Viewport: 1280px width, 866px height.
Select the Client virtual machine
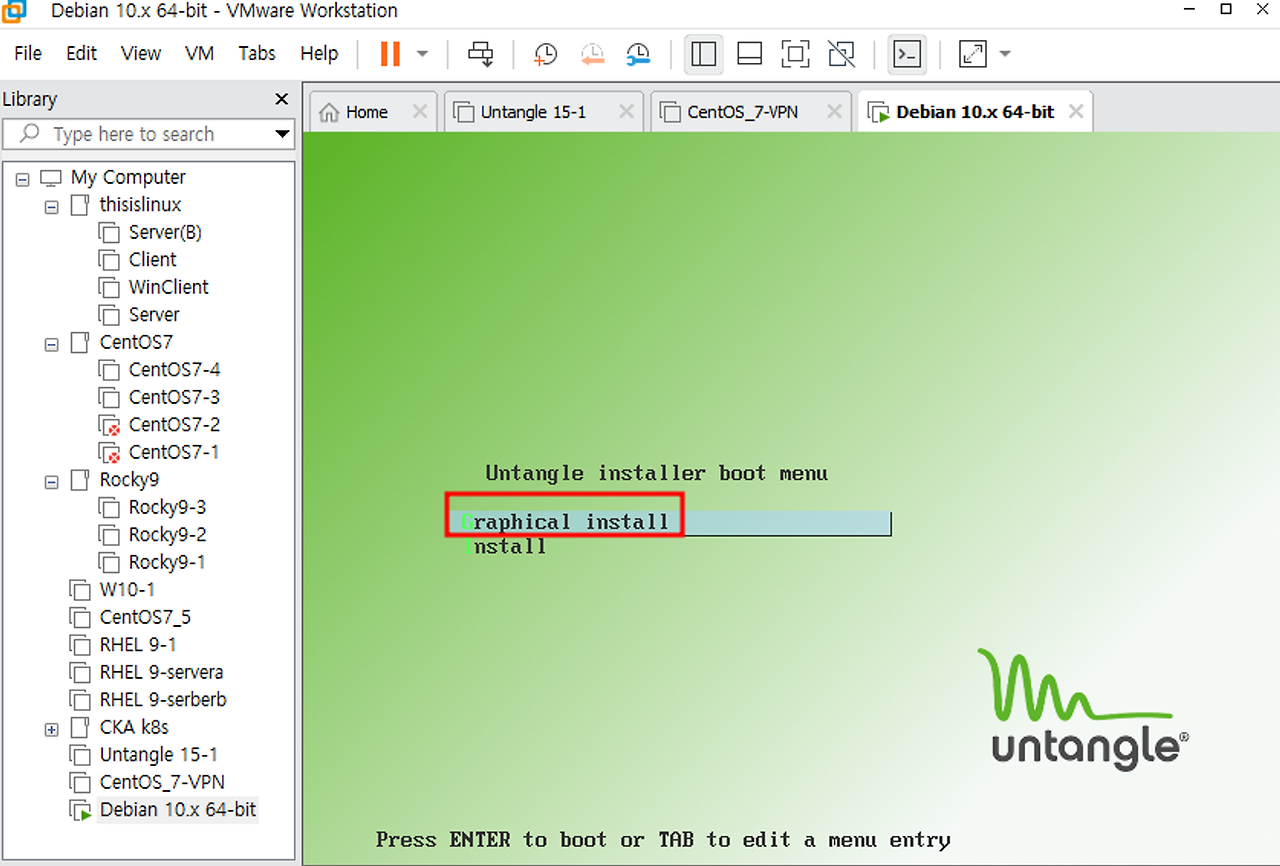coord(152,259)
